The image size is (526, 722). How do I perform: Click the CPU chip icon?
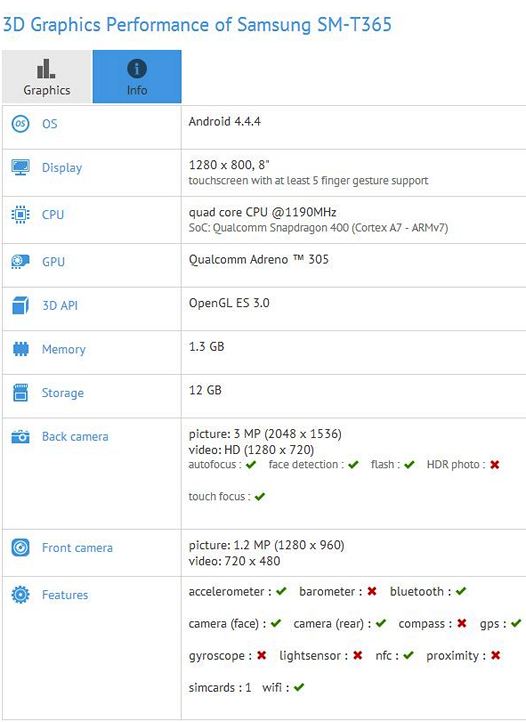pyautogui.click(x=20, y=215)
